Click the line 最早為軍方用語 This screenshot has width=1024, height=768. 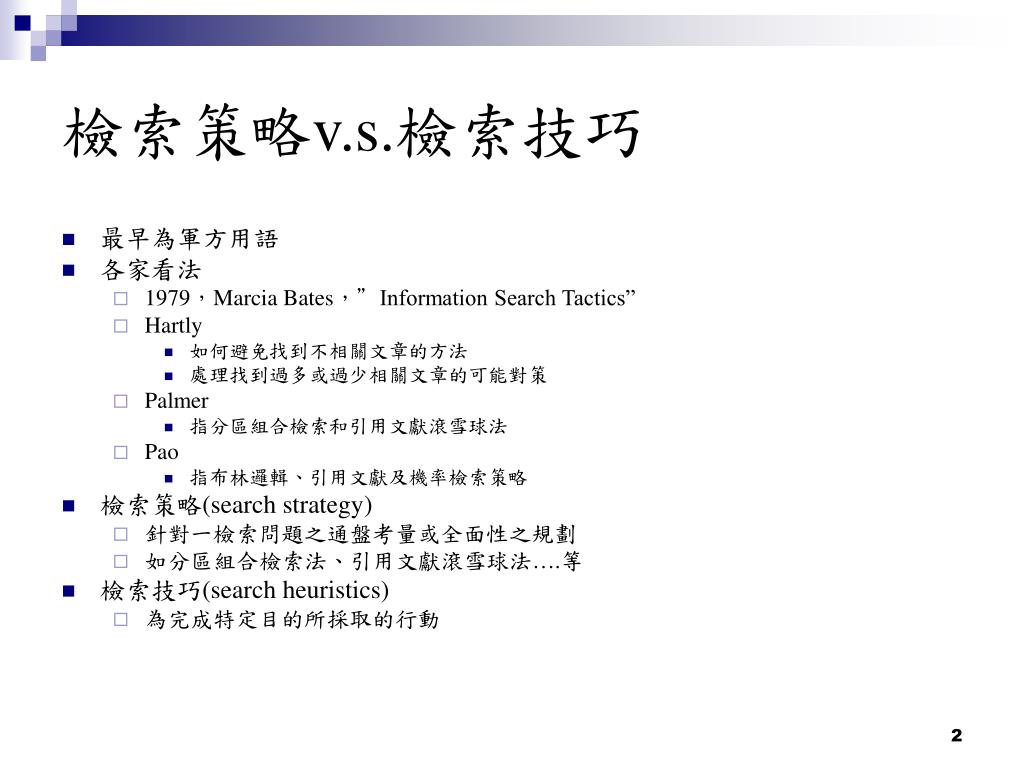tap(189, 238)
